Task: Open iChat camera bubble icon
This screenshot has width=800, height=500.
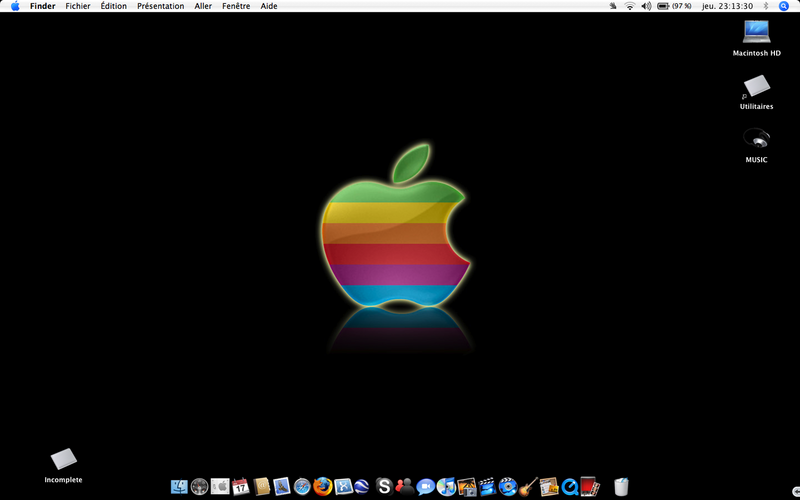Action: pyautogui.click(x=426, y=487)
